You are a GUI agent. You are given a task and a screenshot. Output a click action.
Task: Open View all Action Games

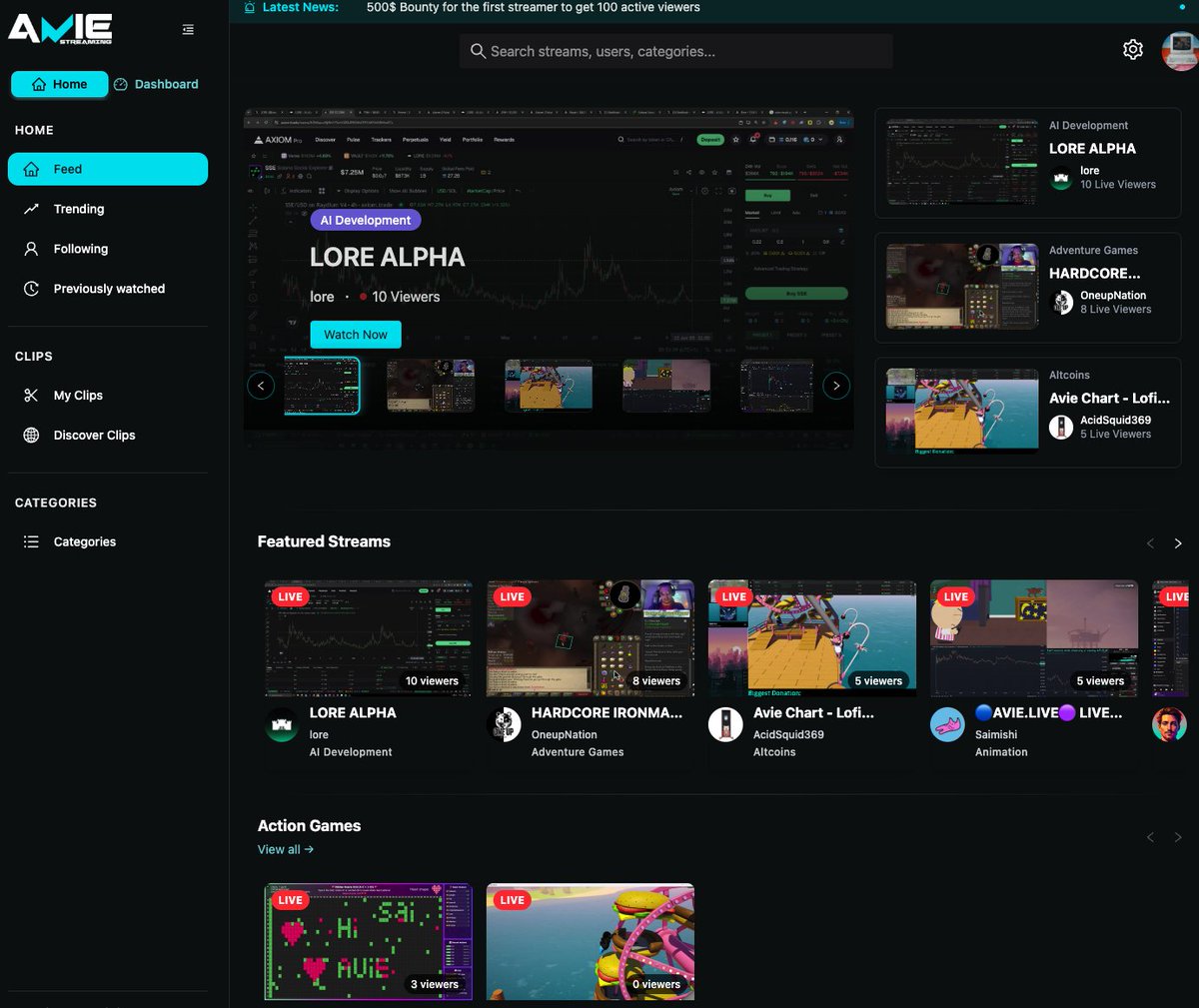tap(285, 849)
